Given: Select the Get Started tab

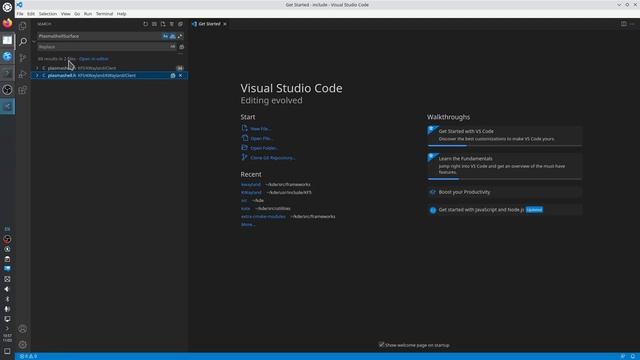Looking at the screenshot, I should pyautogui.click(x=209, y=24).
